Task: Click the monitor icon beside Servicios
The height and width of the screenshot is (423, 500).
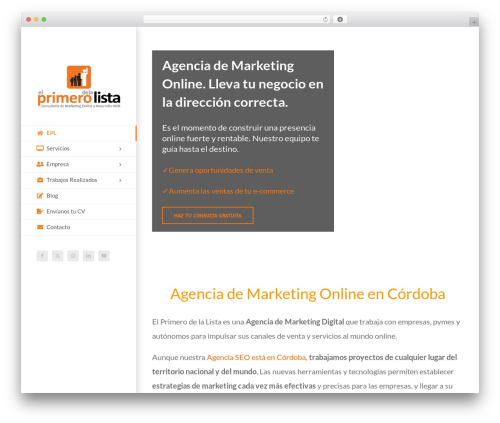Action: pyautogui.click(x=40, y=148)
